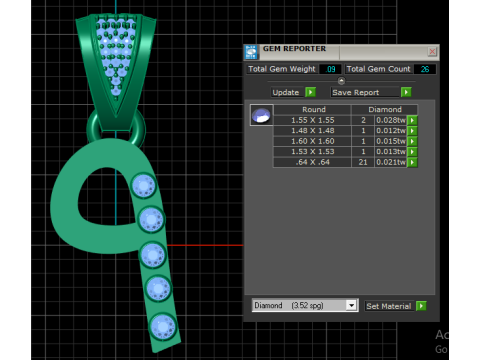Select the Total Gem Weight value field
480x360 pixels.
(x=330, y=69)
